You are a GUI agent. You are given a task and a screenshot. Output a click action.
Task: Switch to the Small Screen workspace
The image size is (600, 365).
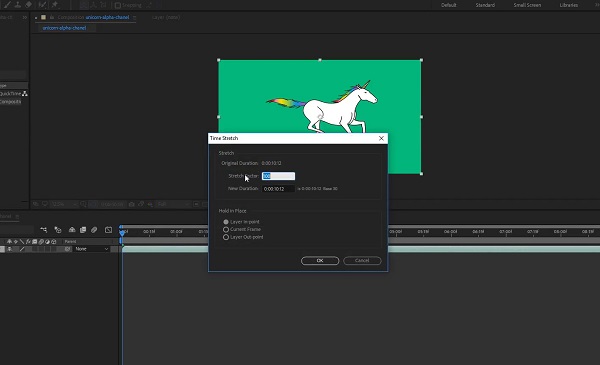(527, 5)
